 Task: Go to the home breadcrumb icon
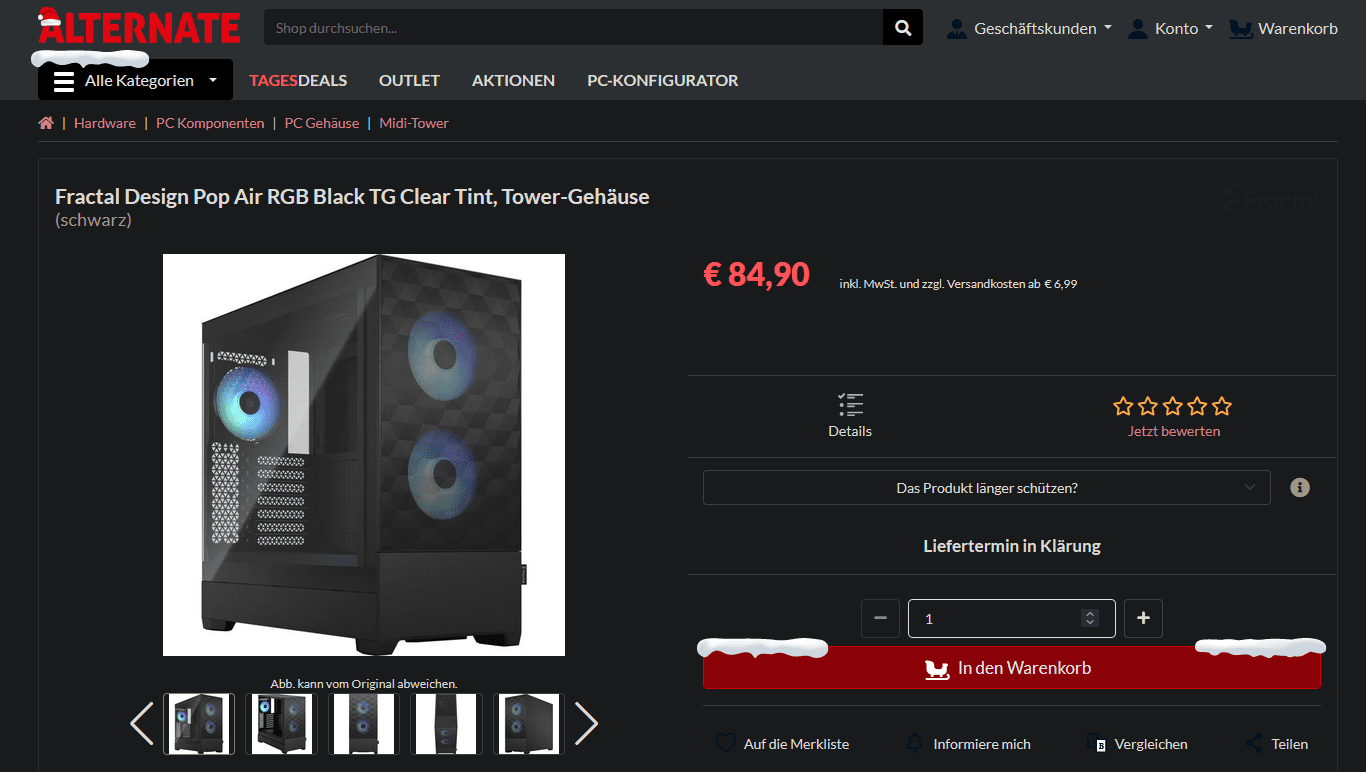point(46,123)
